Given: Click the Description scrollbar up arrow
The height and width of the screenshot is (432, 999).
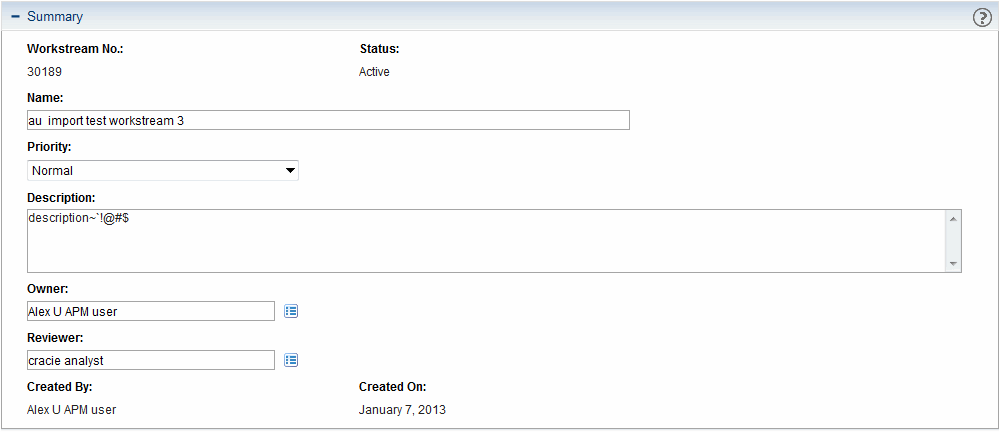Looking at the screenshot, I should point(953,219).
